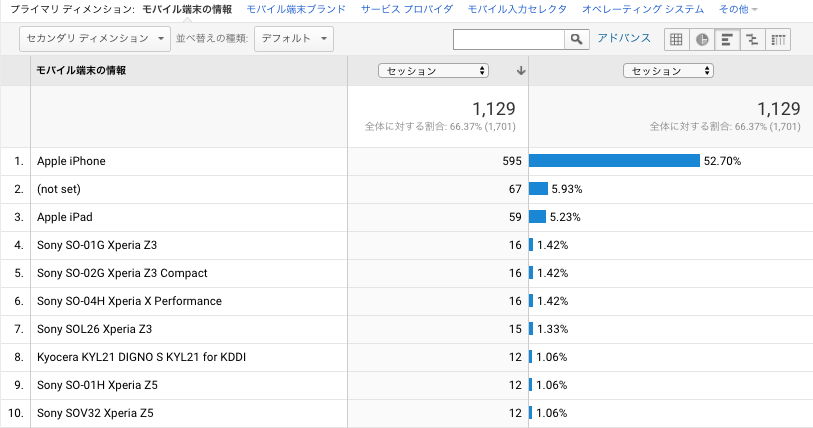Switch to comparison view icon
Viewport: 813px width, 428px height.
coord(752,39)
